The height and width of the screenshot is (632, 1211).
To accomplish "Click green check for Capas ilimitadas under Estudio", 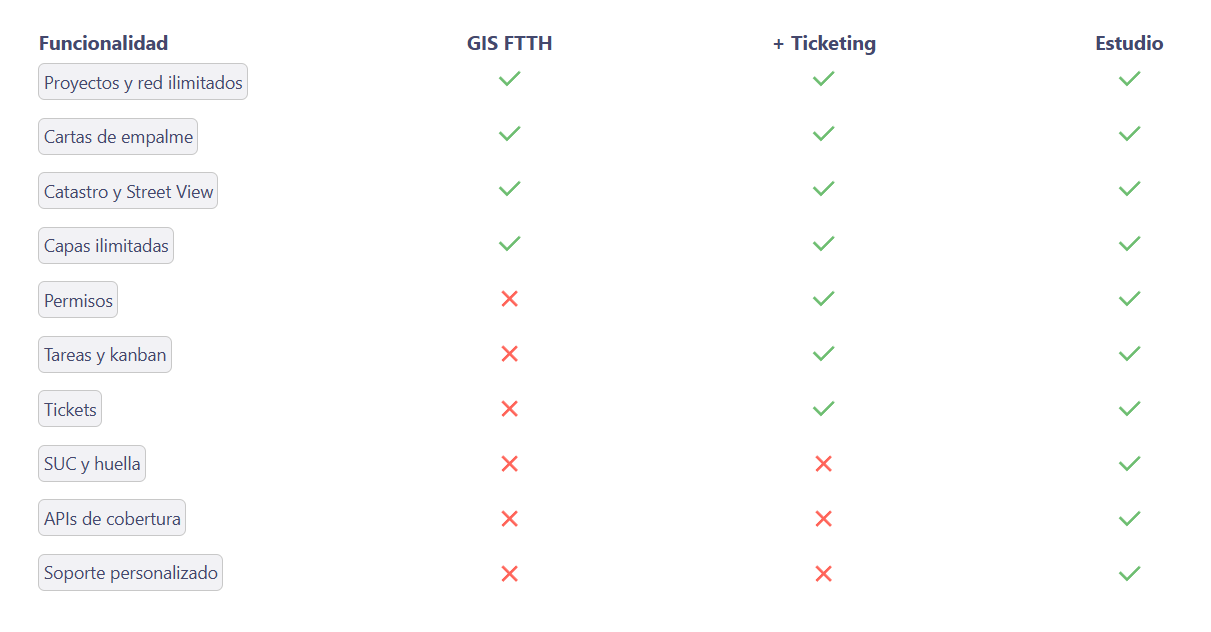I will click(1129, 243).
